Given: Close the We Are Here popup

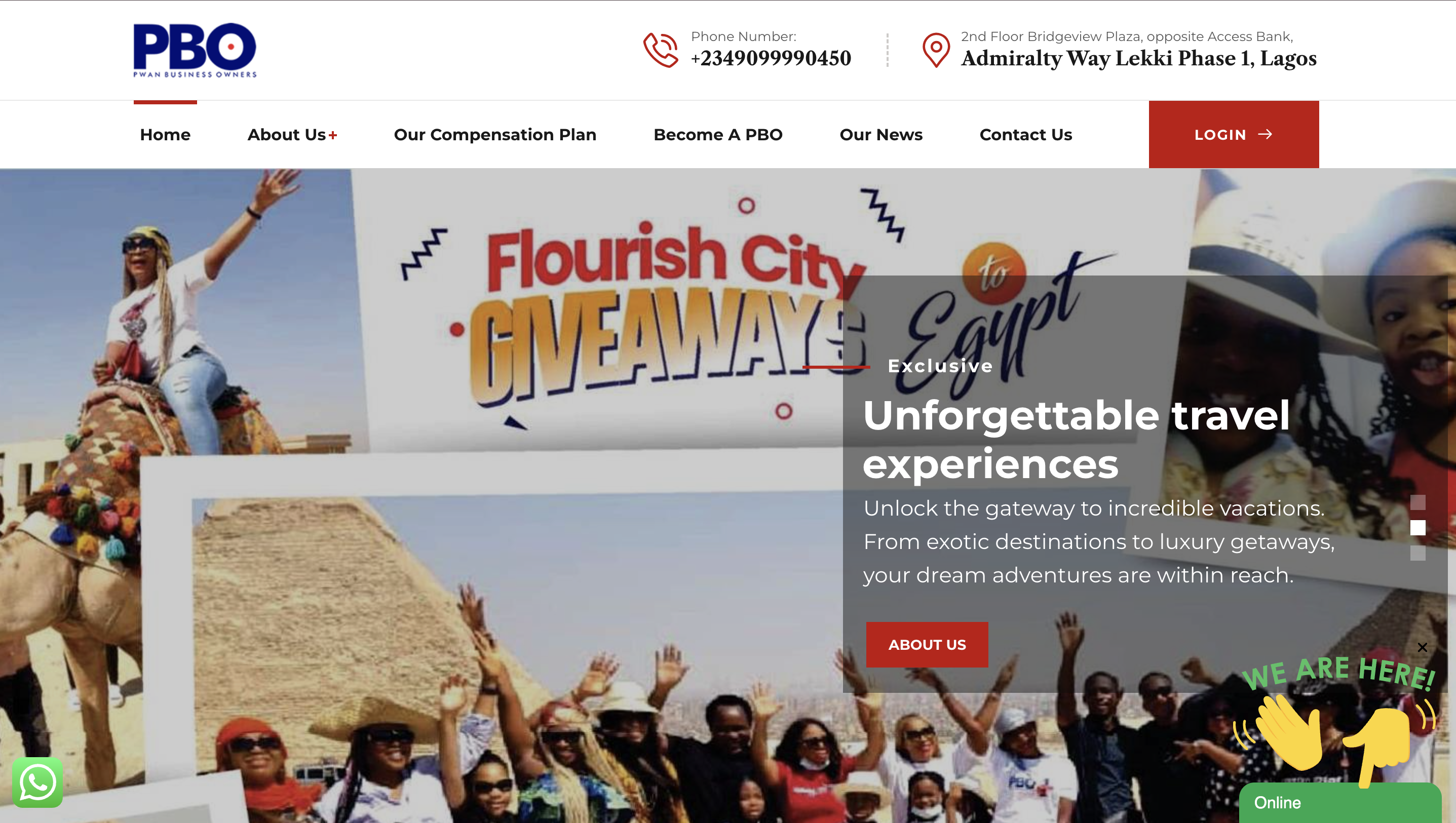Looking at the screenshot, I should (1422, 647).
